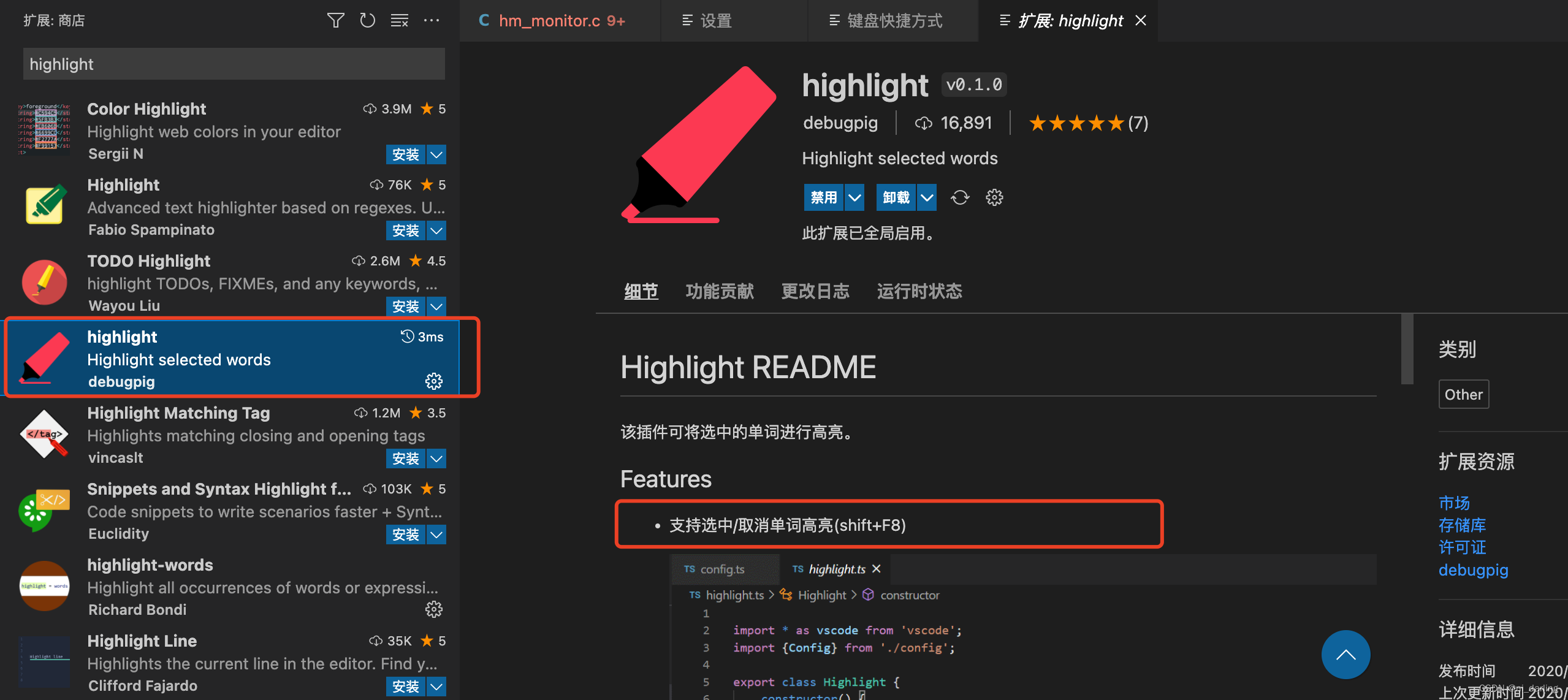
Task: Expand install dropdown for TODO Highlight
Action: (436, 306)
